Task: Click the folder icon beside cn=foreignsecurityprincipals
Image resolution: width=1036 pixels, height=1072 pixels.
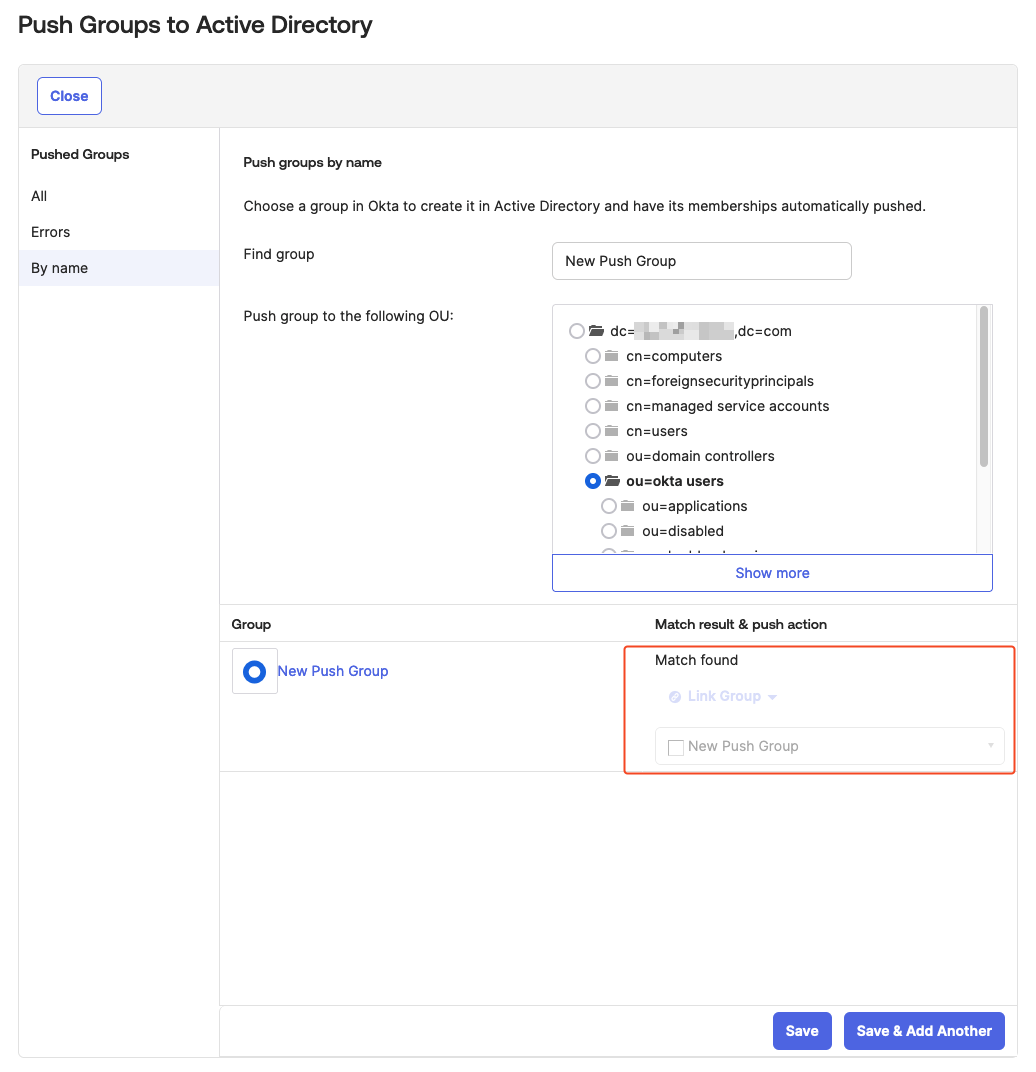Action: click(x=612, y=381)
